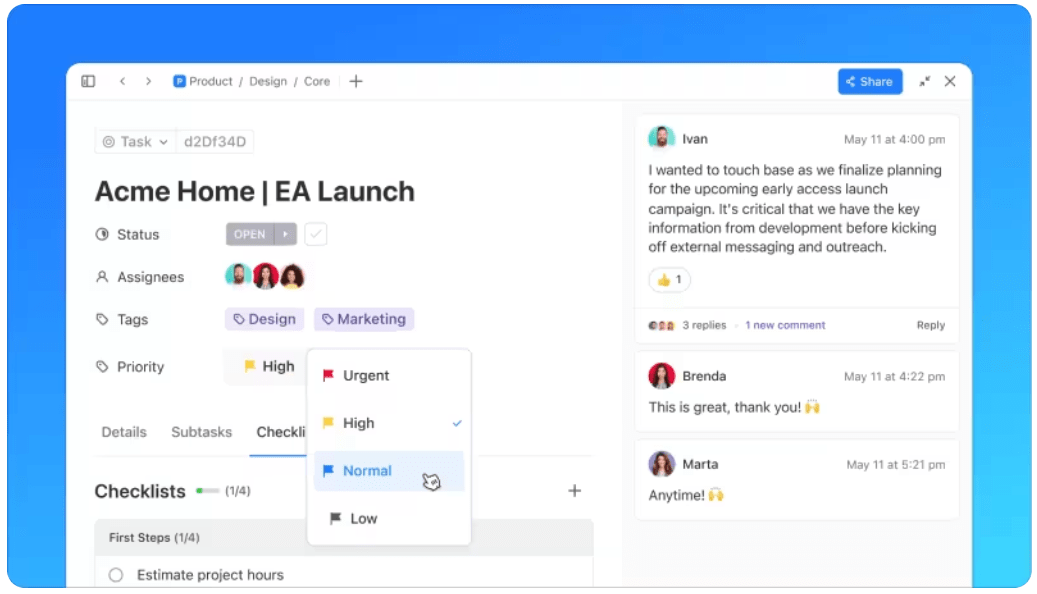Click Marta's message Anytime!

tap(686, 495)
